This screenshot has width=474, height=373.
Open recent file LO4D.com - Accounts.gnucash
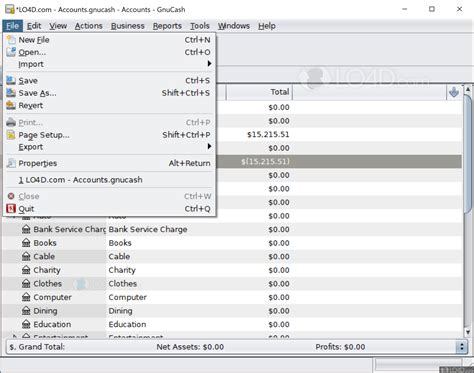coord(109,180)
